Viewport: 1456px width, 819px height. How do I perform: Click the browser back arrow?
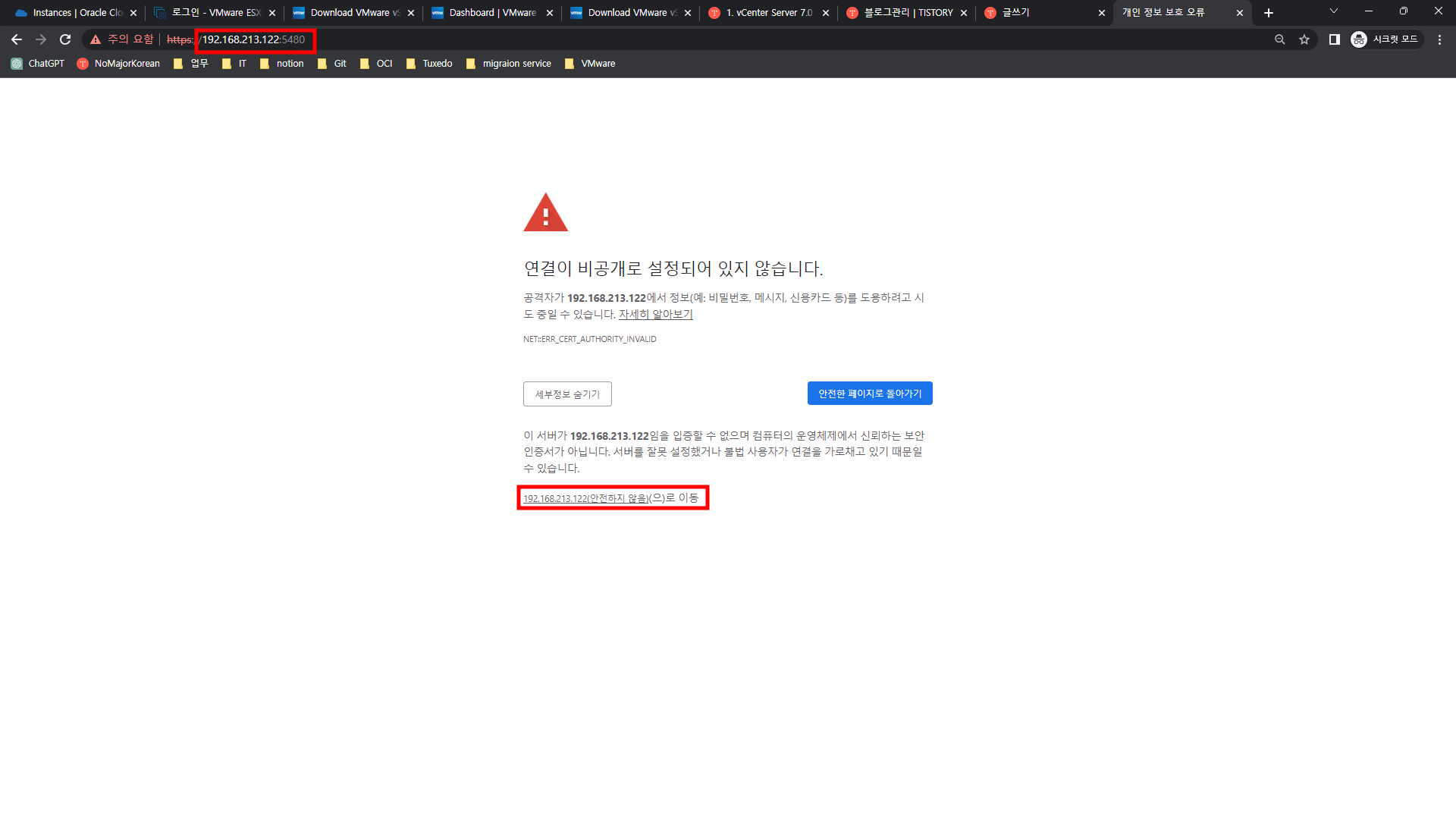pyautogui.click(x=17, y=39)
